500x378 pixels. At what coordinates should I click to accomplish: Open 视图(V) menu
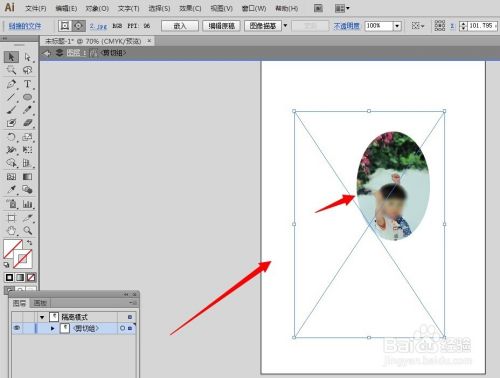point(222,8)
